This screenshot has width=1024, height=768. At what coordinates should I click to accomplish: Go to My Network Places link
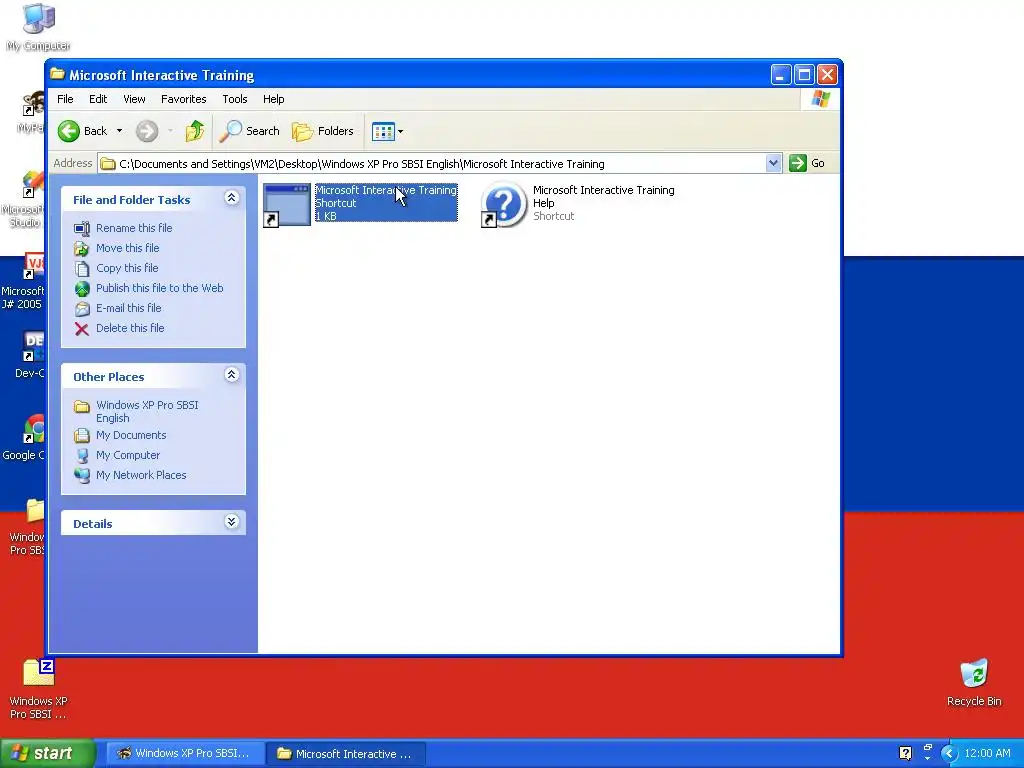(x=141, y=475)
